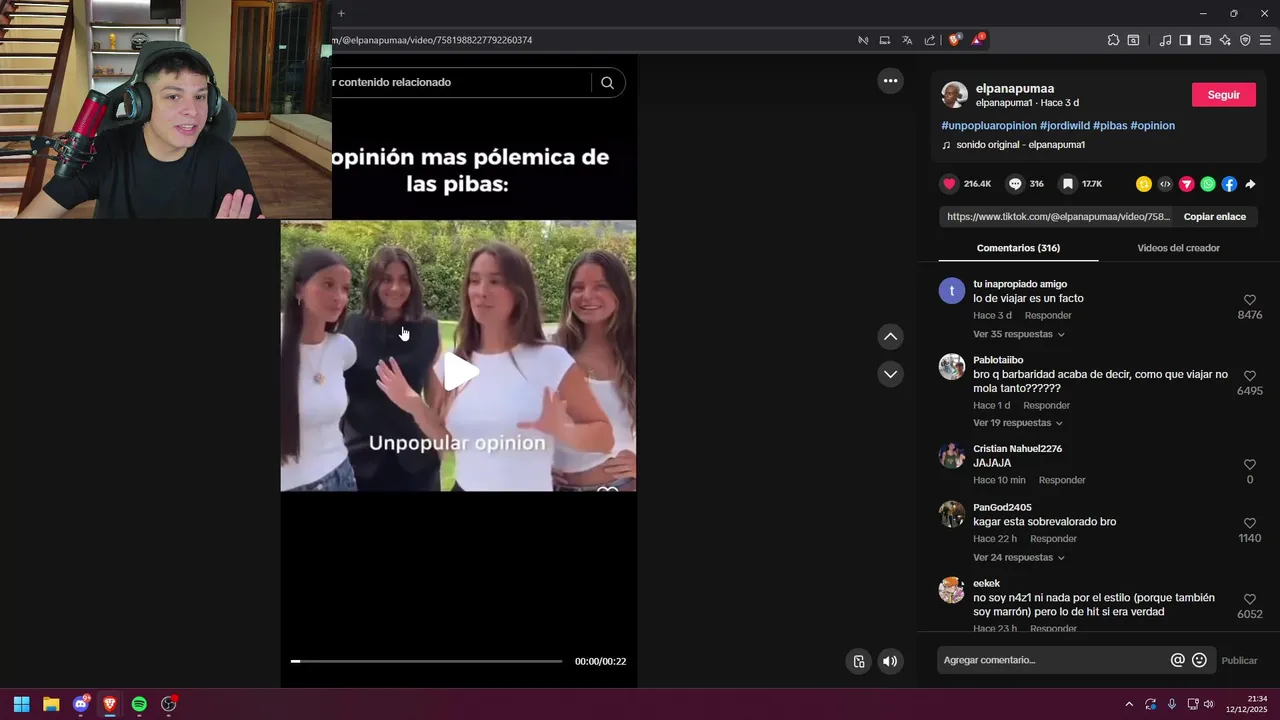The height and width of the screenshot is (720, 1280).
Task: Reply to Cristian Nahuel2276's comment
Action: [x=1062, y=480]
